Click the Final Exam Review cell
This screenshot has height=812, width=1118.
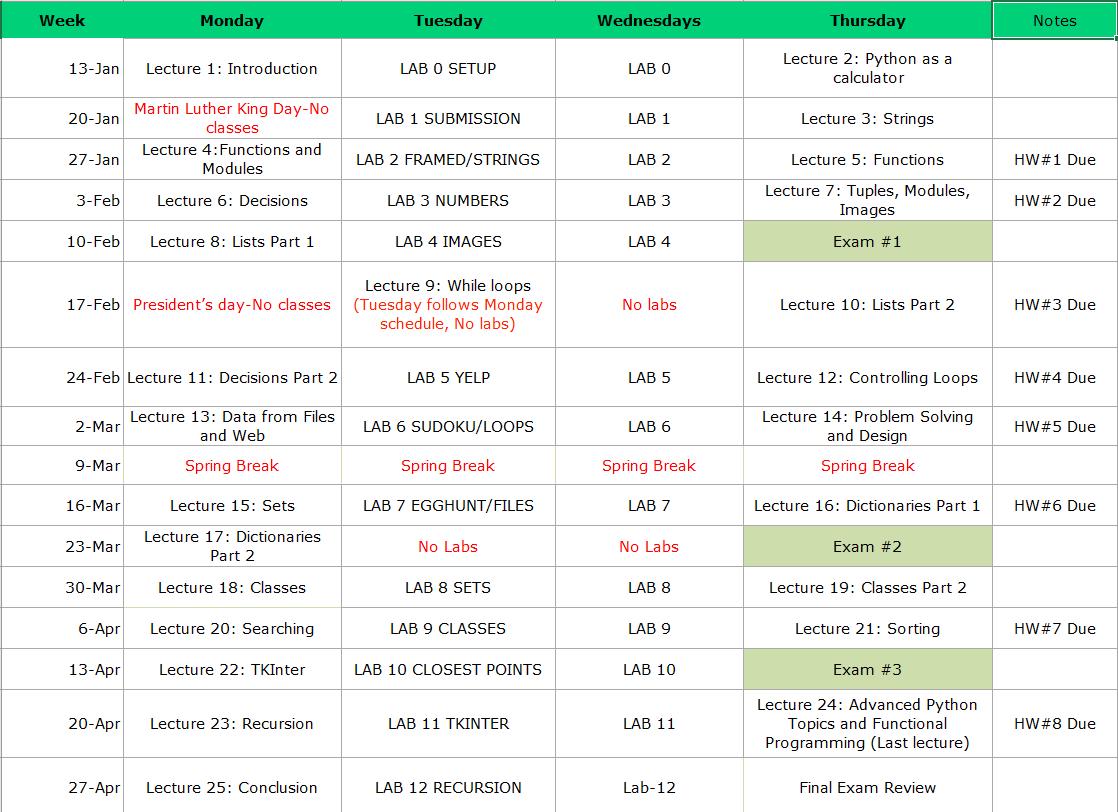[868, 787]
